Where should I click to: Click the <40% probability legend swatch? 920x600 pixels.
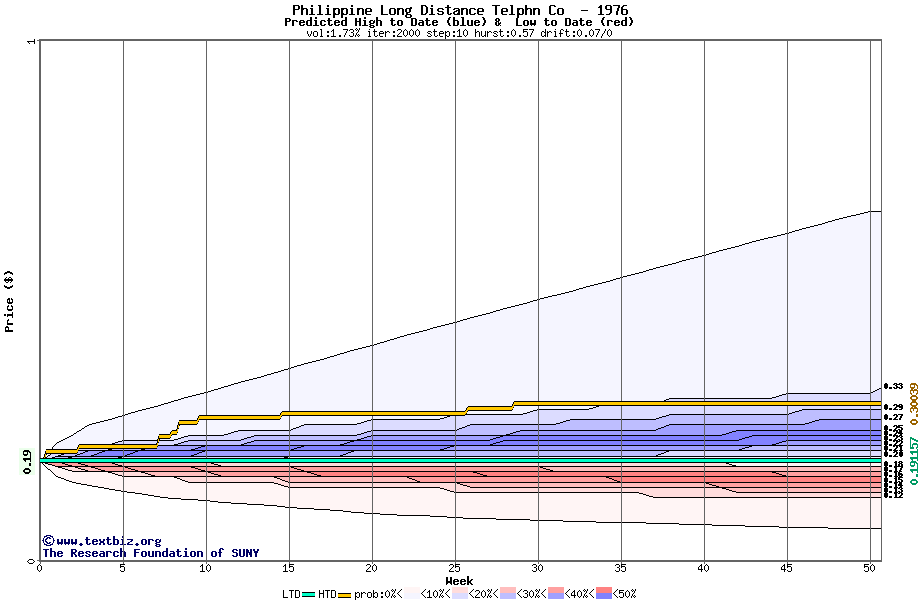pyautogui.click(x=555, y=594)
